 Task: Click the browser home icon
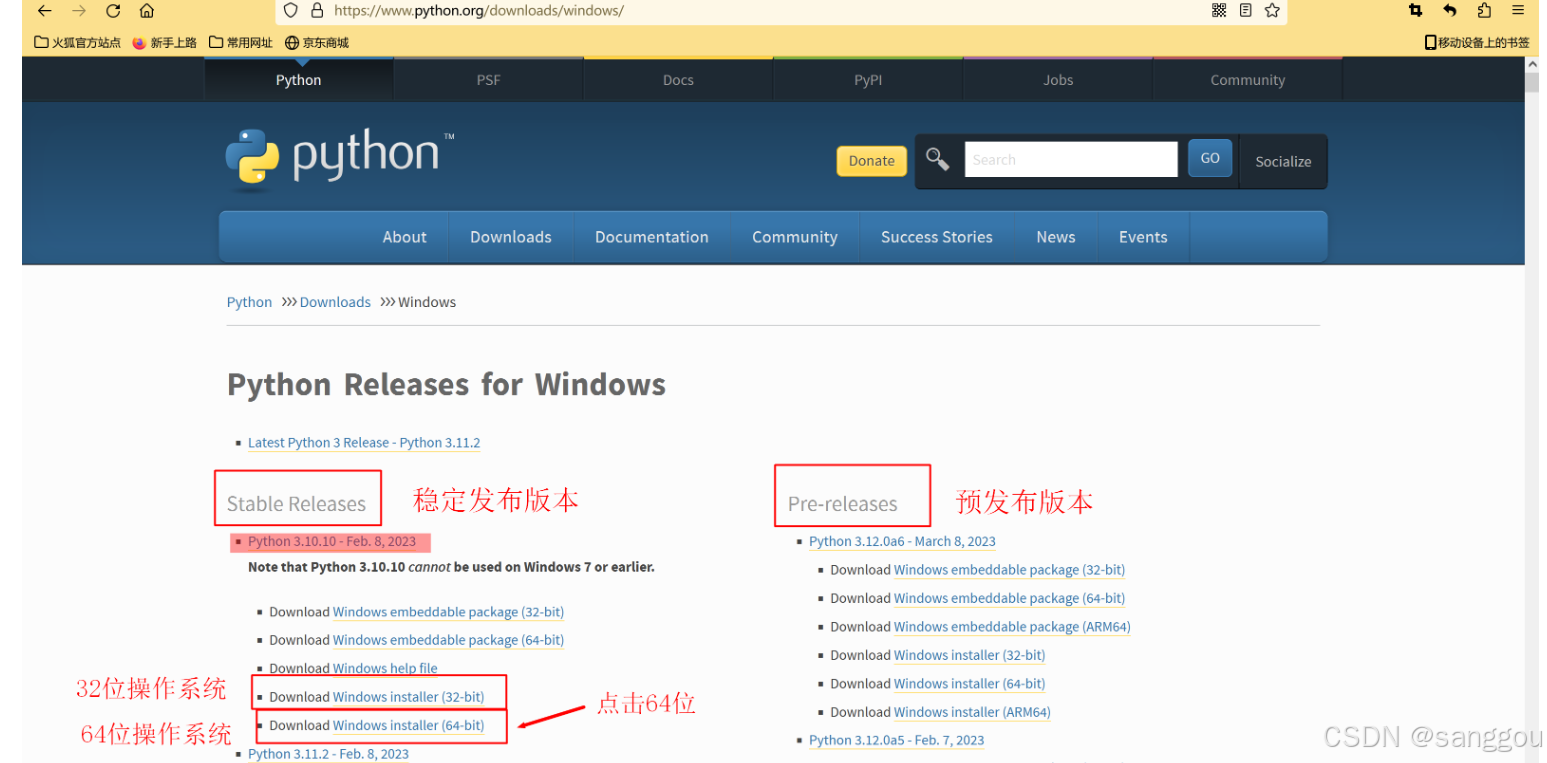point(148,11)
